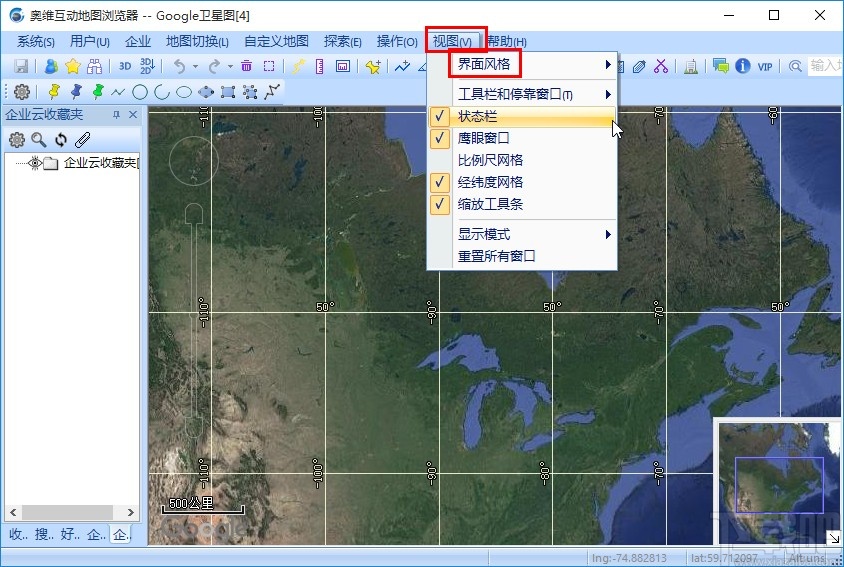Click the paperclip attachment icon

(82, 140)
